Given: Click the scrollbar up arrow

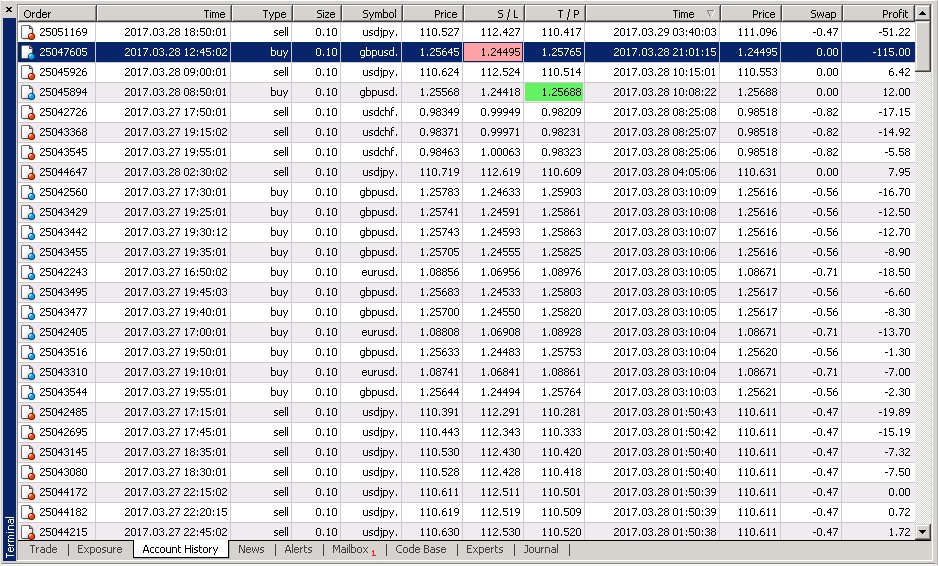Looking at the screenshot, I should (x=922, y=13).
